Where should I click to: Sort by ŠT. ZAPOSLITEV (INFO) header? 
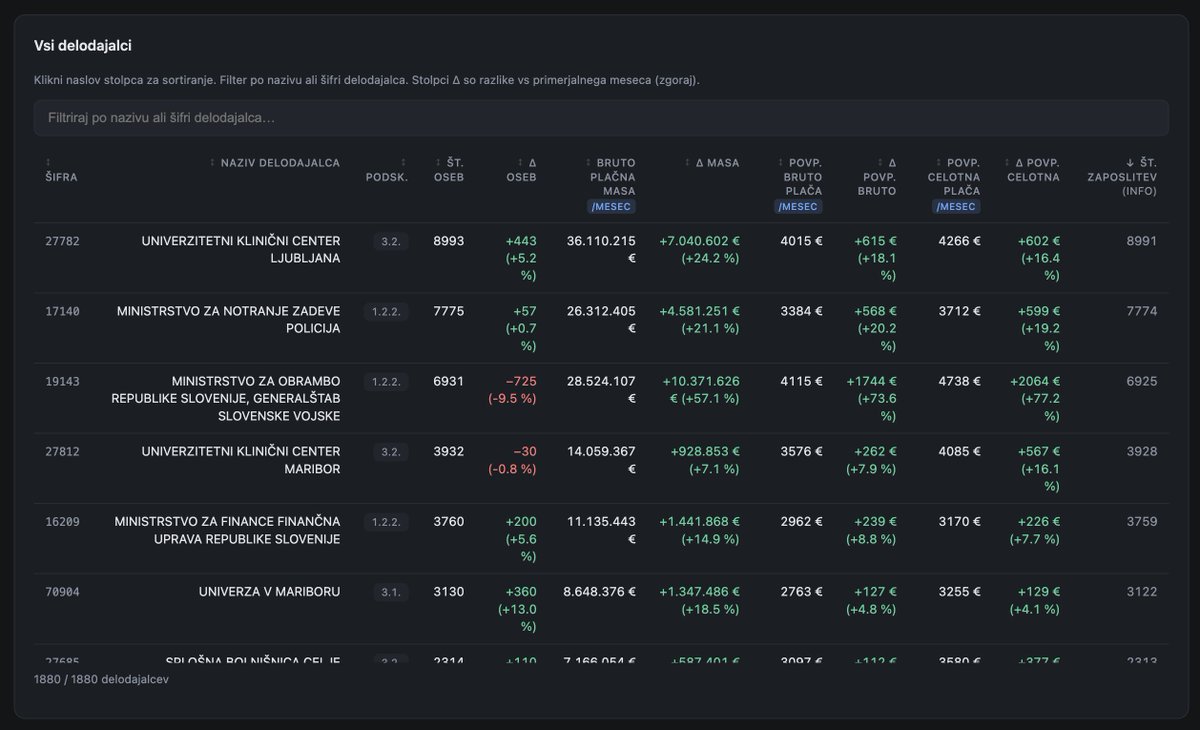(x=1122, y=177)
